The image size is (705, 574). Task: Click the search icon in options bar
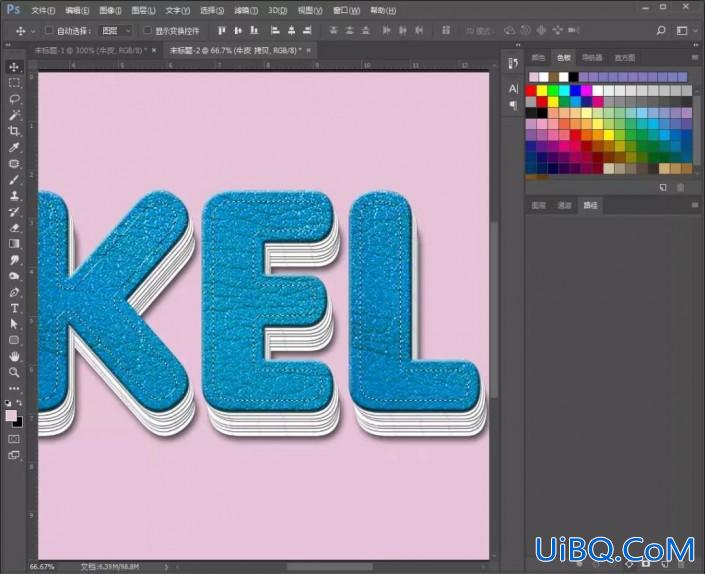pyautogui.click(x=660, y=31)
